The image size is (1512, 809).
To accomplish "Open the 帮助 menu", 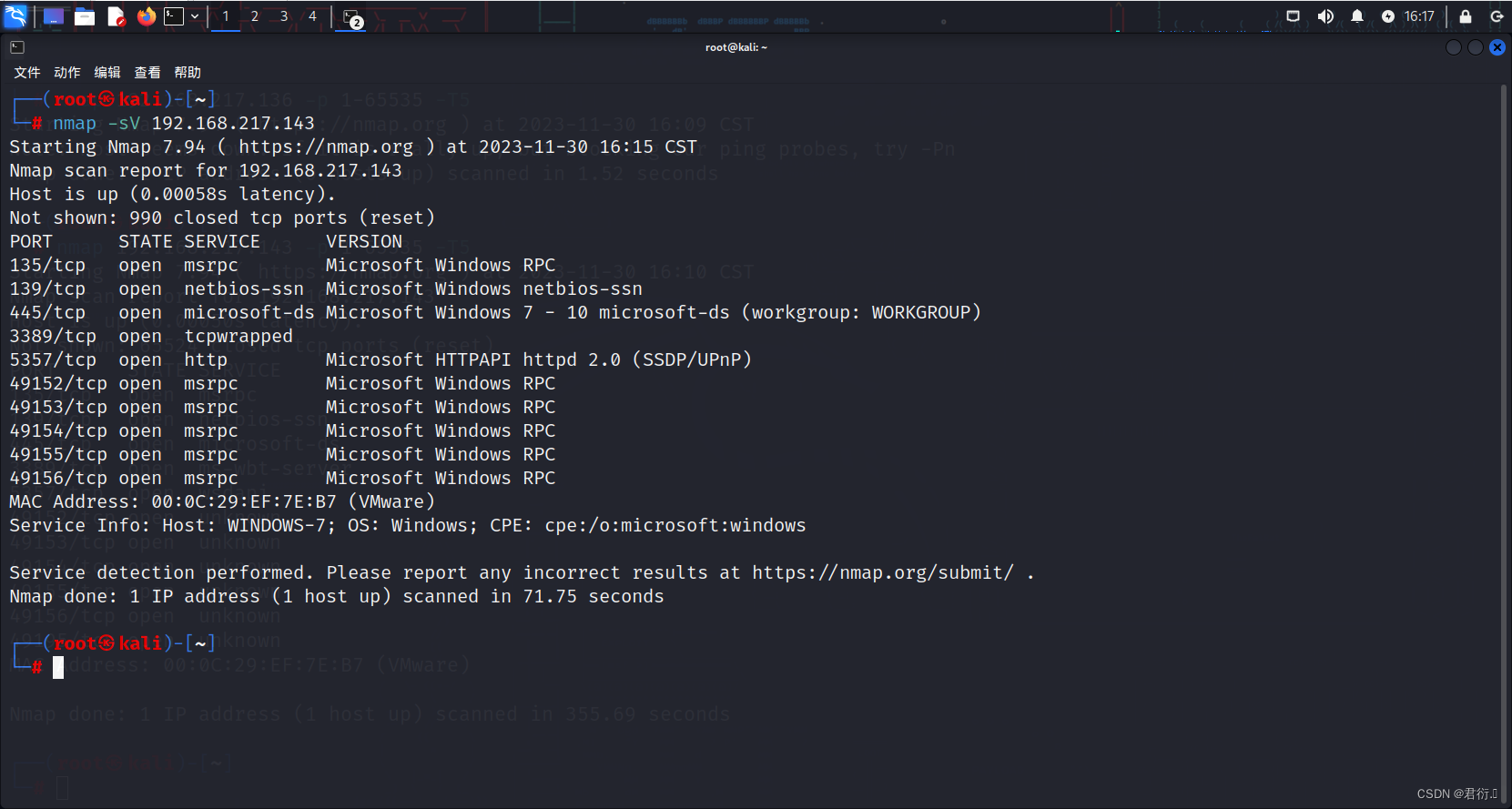I will (x=188, y=73).
